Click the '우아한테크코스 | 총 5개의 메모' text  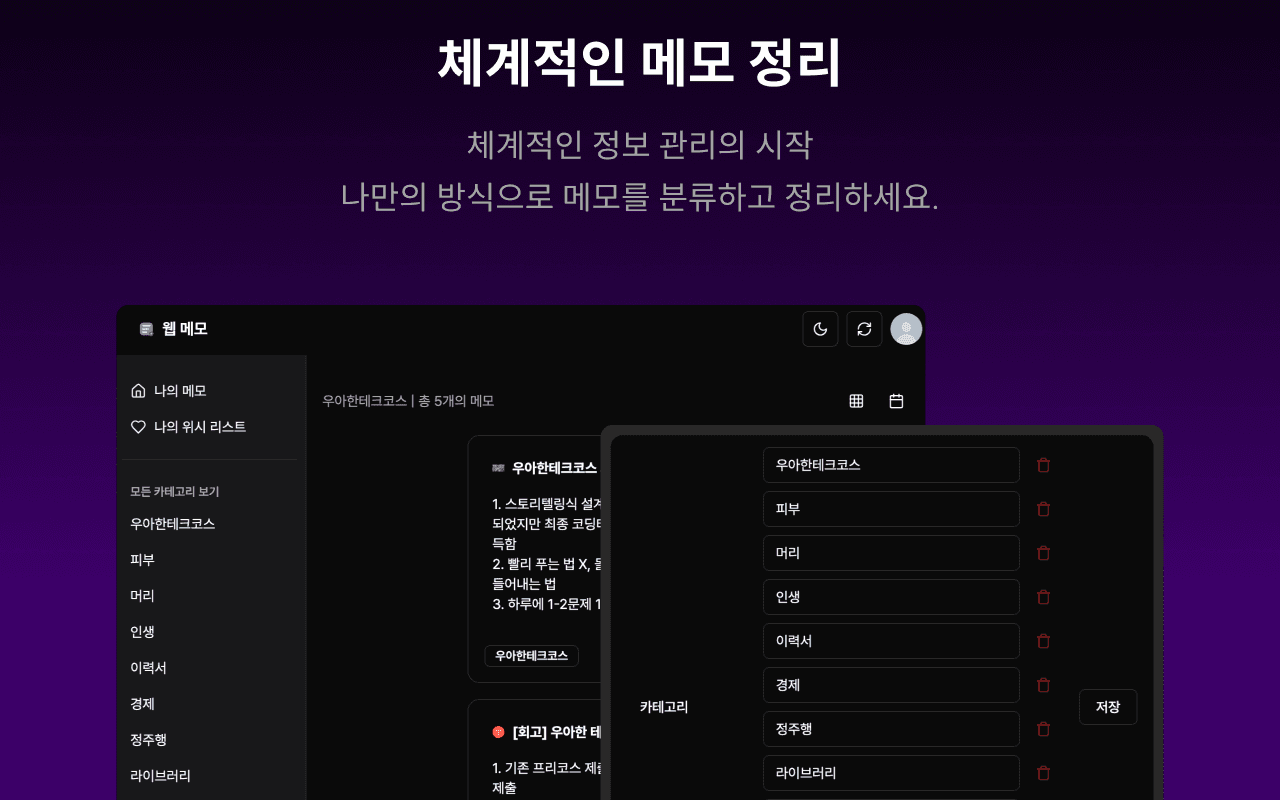[408, 401]
